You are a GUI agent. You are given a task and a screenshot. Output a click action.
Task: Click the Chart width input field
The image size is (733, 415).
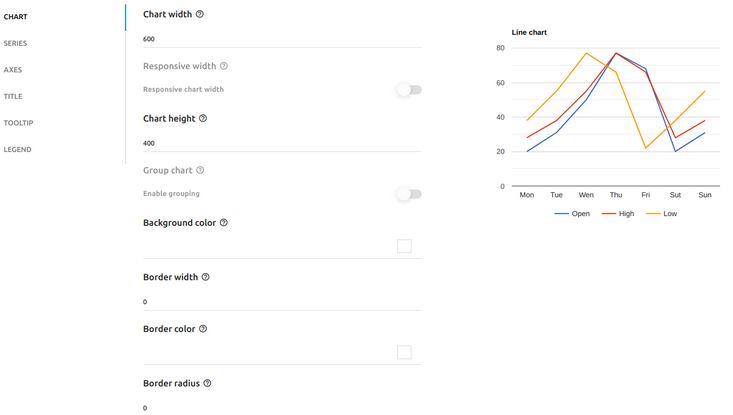tap(282, 39)
